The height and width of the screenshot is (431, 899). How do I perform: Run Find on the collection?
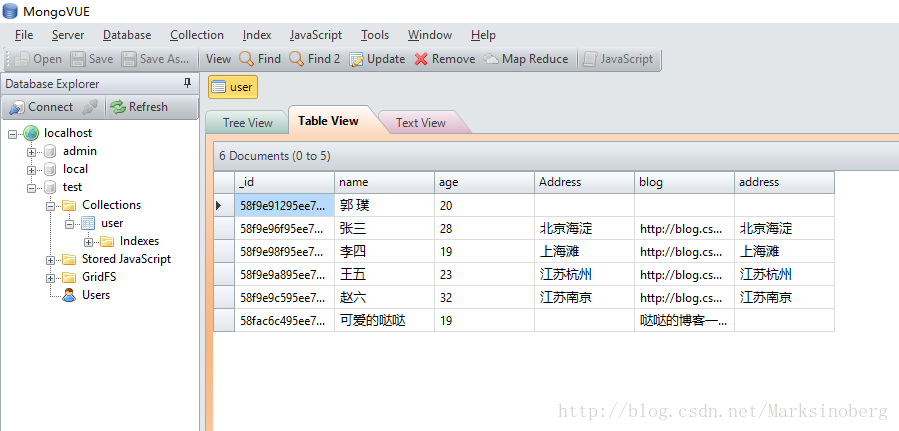click(x=260, y=59)
